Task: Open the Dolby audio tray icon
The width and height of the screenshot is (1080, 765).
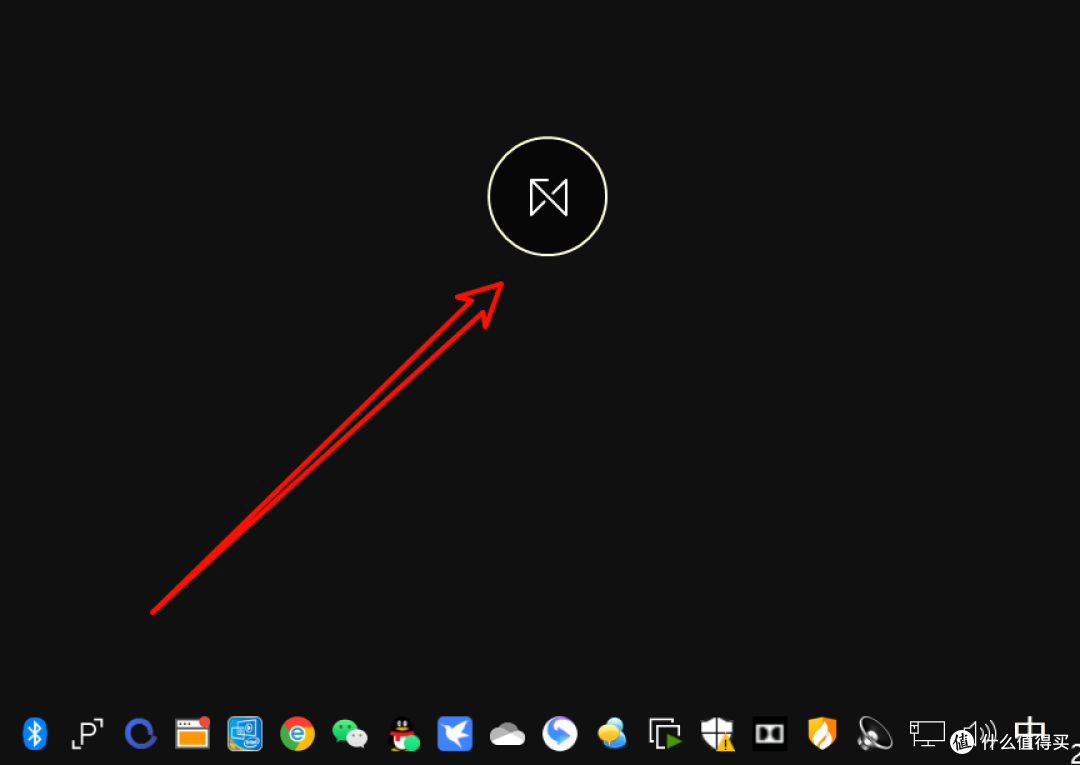Action: tap(769, 734)
